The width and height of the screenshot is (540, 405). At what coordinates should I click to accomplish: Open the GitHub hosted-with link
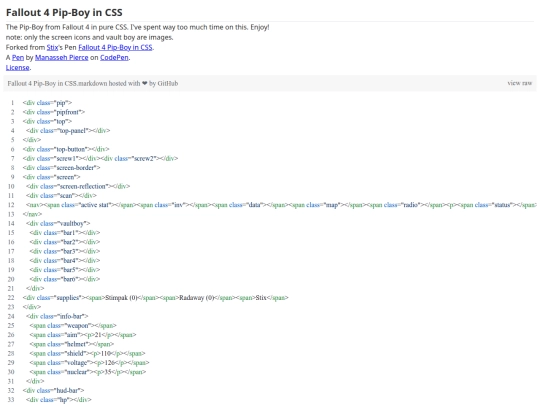point(168,83)
